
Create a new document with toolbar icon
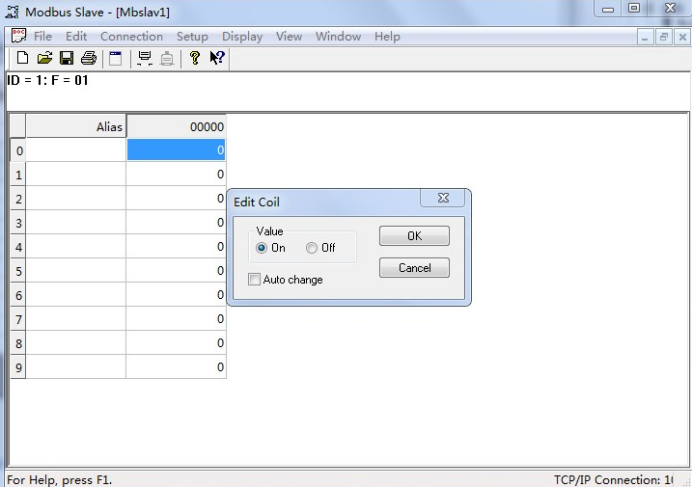(x=22, y=58)
